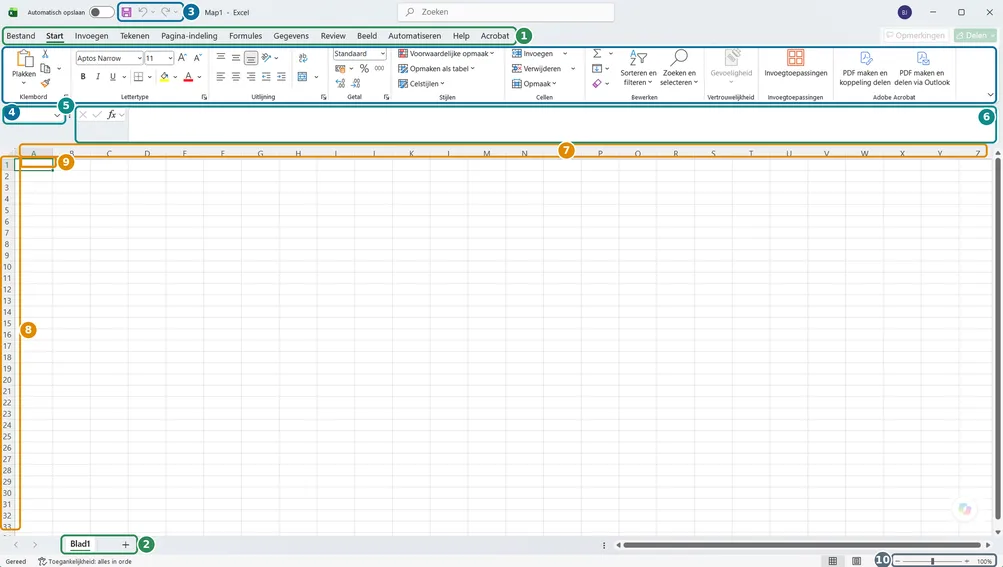Toggle center horizontal text alignment
This screenshot has width=1003, height=567.
pyautogui.click(x=236, y=77)
